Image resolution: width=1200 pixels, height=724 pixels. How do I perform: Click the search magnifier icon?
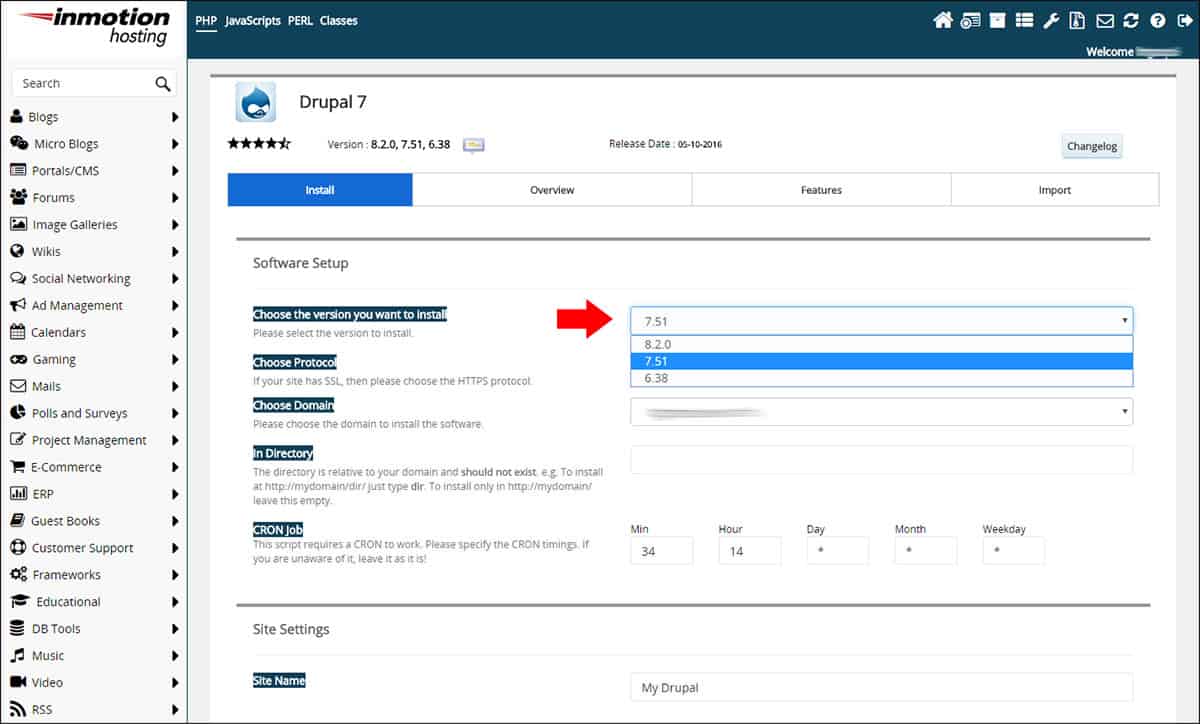click(163, 84)
